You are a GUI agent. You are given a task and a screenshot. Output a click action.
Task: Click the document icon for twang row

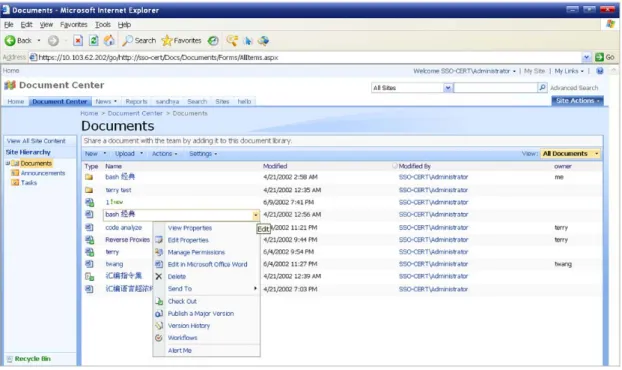click(89, 264)
